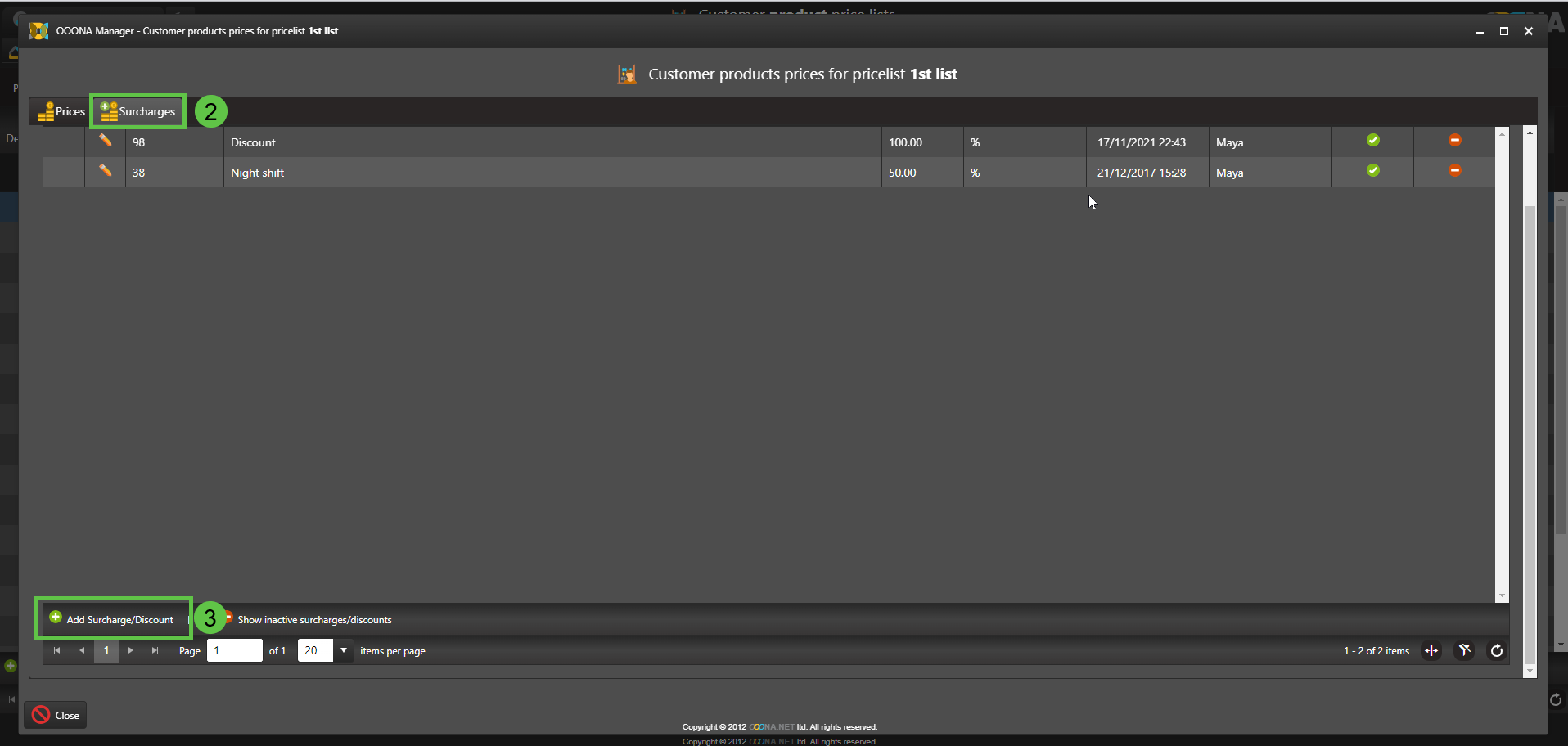Click the clear filters icon
The width and height of the screenshot is (1568, 746).
(x=1464, y=651)
